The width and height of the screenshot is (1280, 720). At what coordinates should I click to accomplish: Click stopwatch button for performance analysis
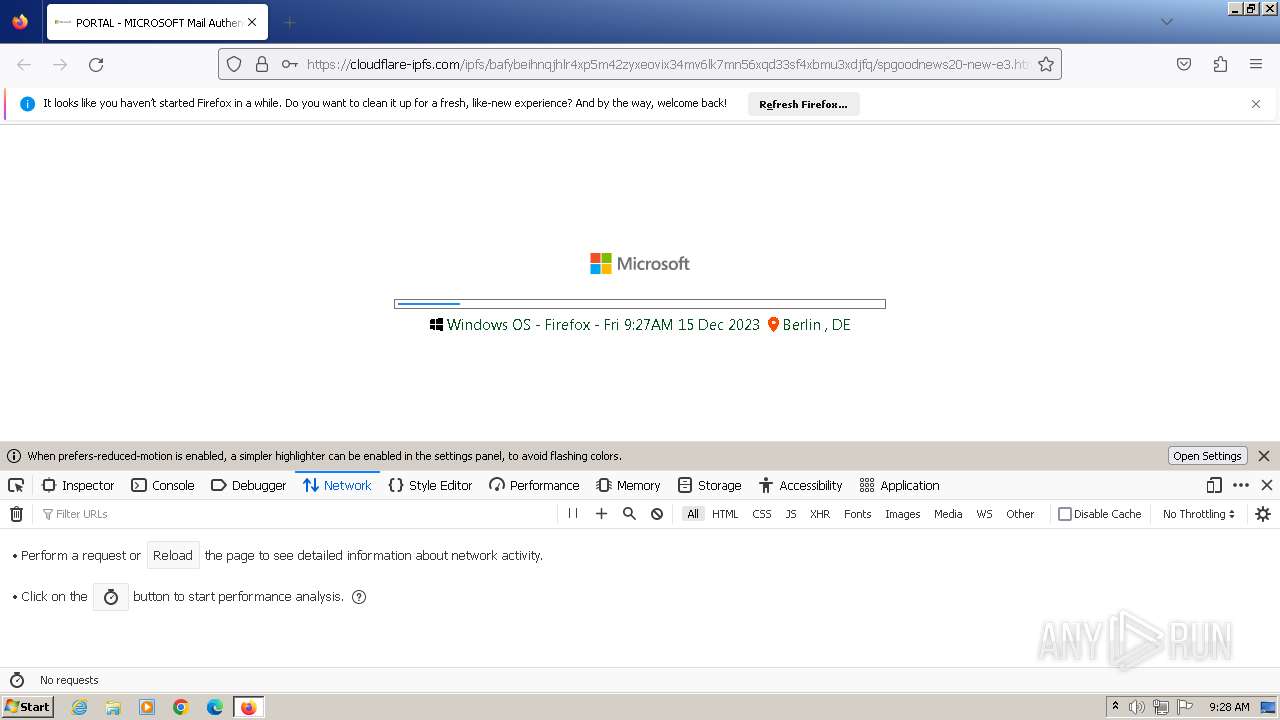[x=111, y=597]
